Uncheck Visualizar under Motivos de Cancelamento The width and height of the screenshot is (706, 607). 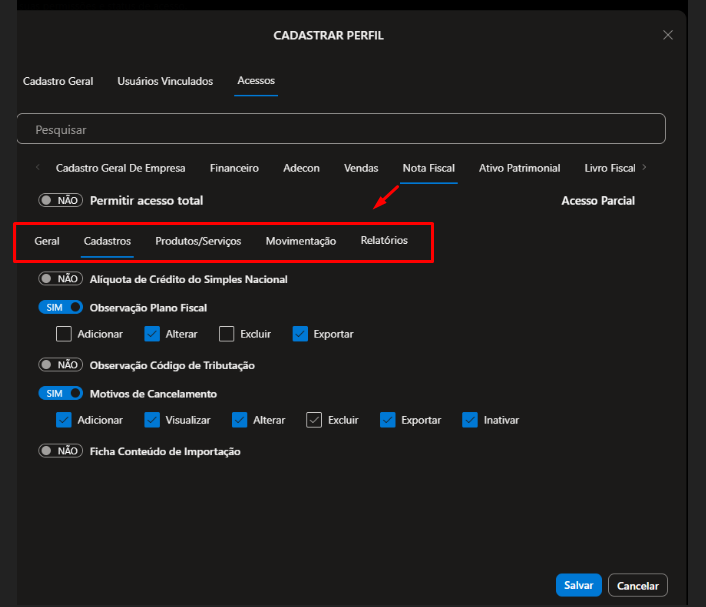(152, 420)
